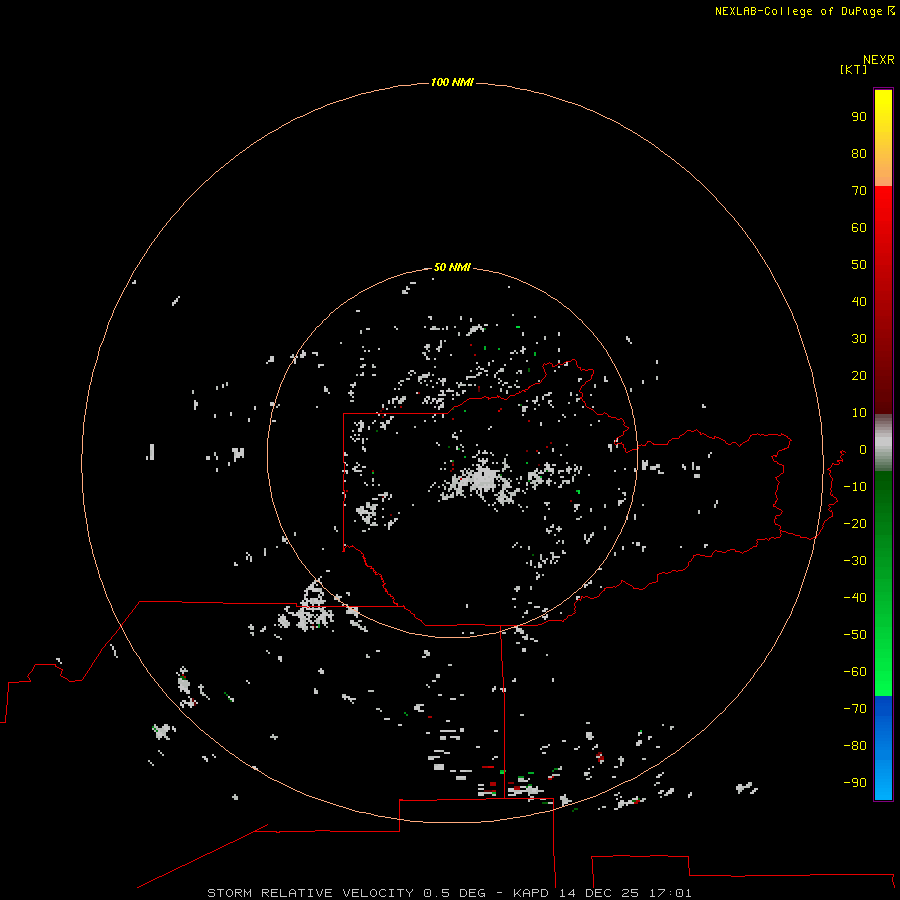Click the 14 DEC 25 date stamp

click(x=599, y=893)
